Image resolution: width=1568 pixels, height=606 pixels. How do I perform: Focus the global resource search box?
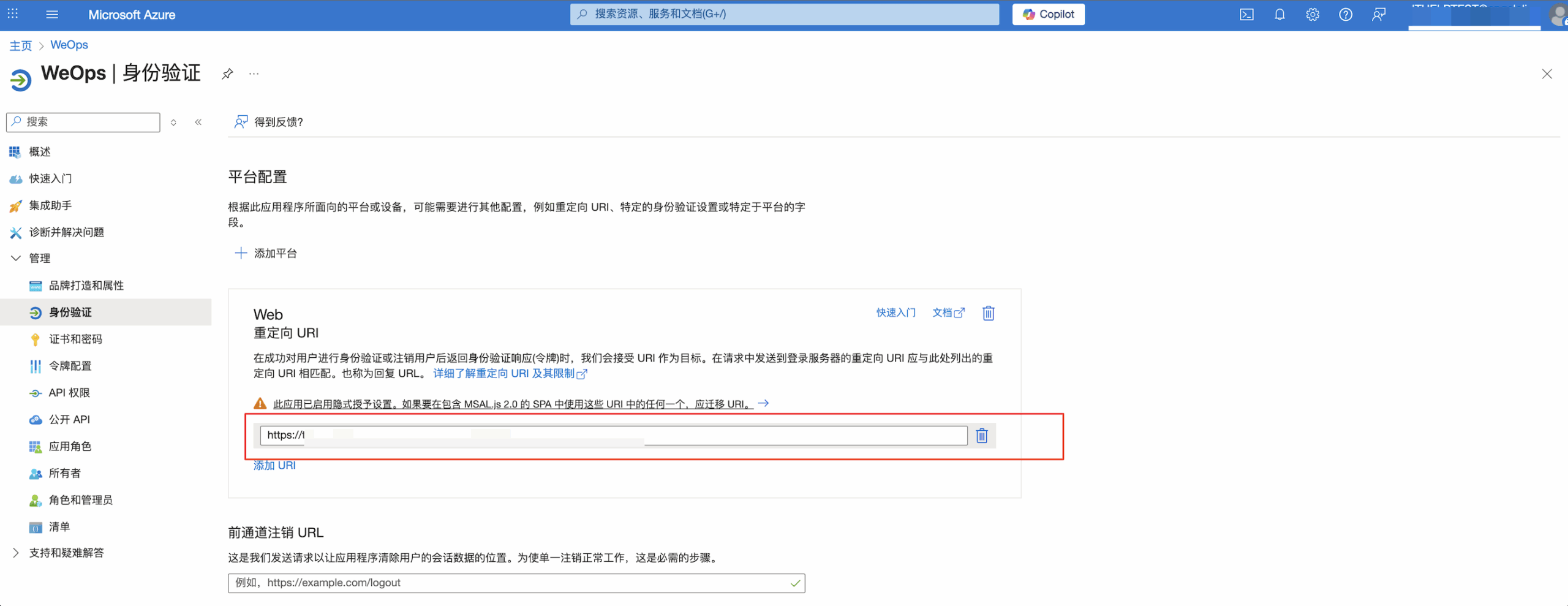785,14
